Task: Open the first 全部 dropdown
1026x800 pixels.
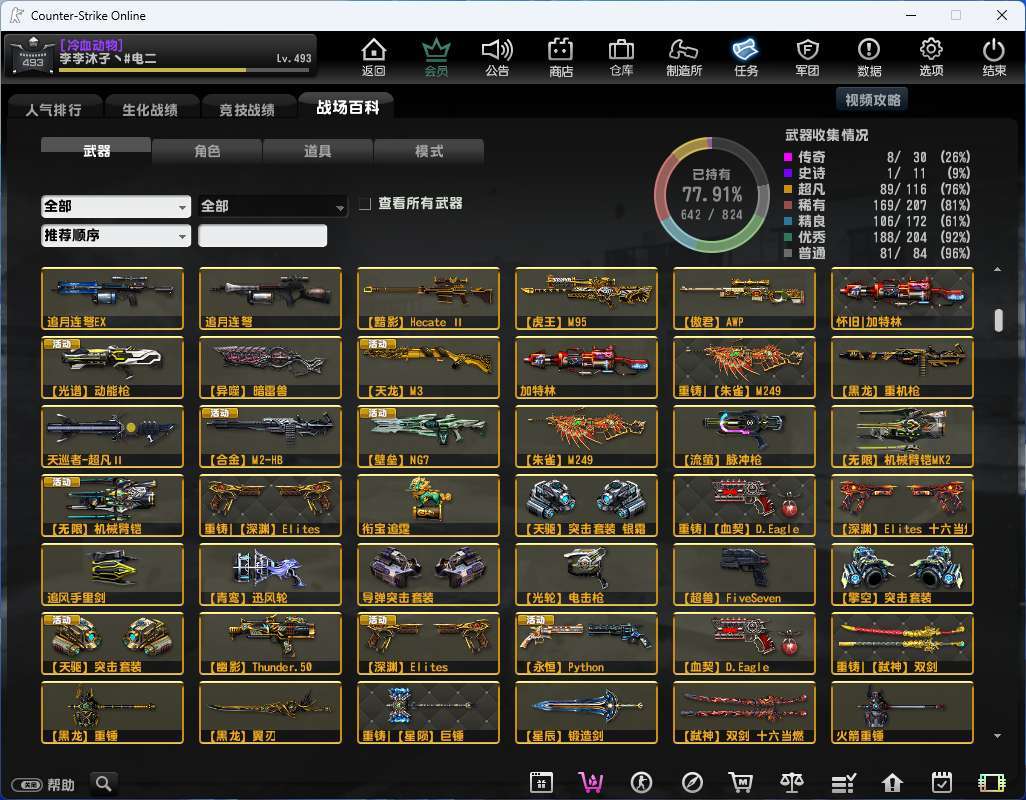Action: click(x=116, y=207)
